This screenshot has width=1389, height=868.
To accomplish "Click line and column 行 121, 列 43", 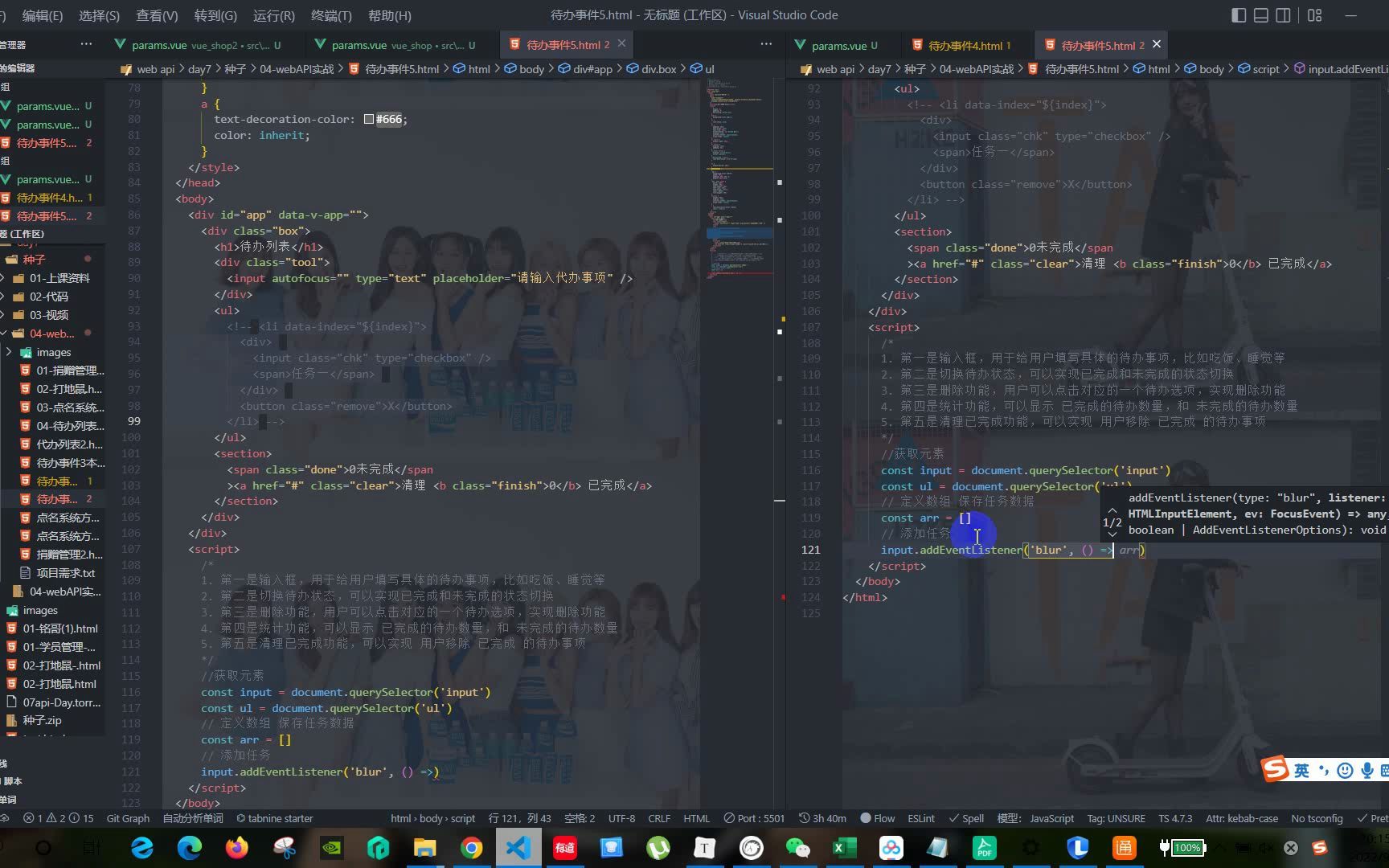I will click(519, 818).
